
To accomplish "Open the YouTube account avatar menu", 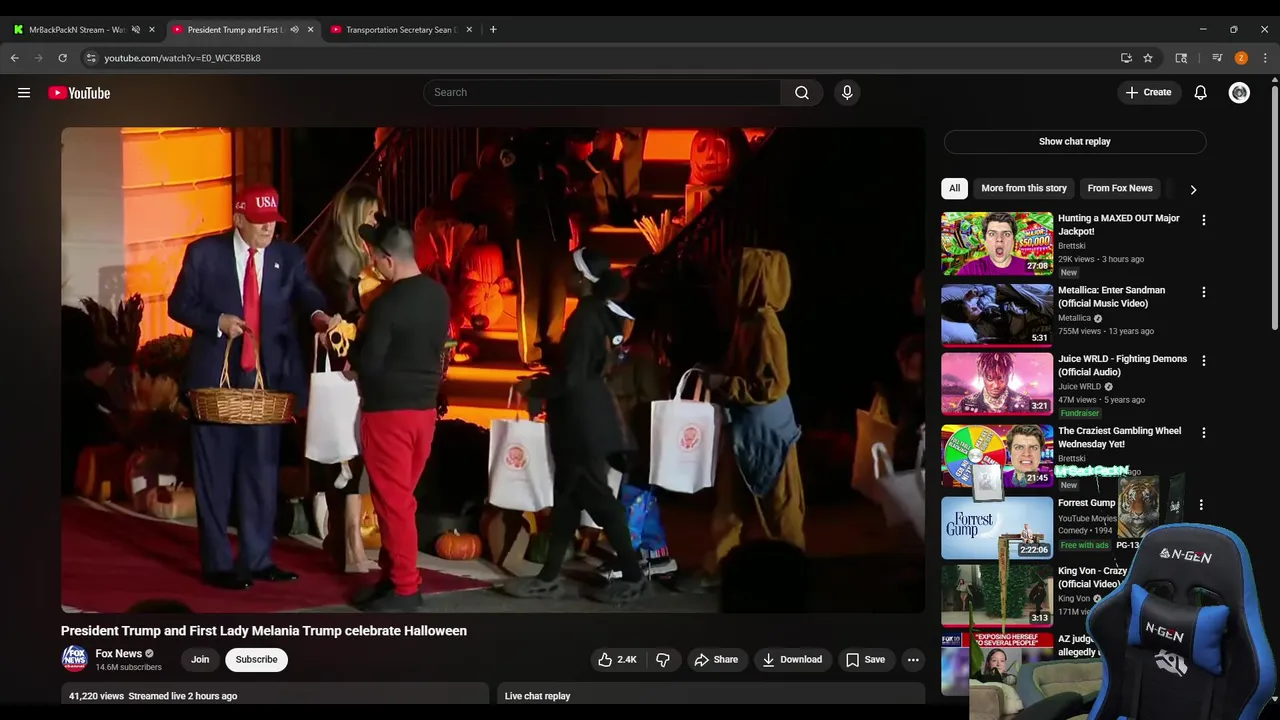I will [1239, 93].
